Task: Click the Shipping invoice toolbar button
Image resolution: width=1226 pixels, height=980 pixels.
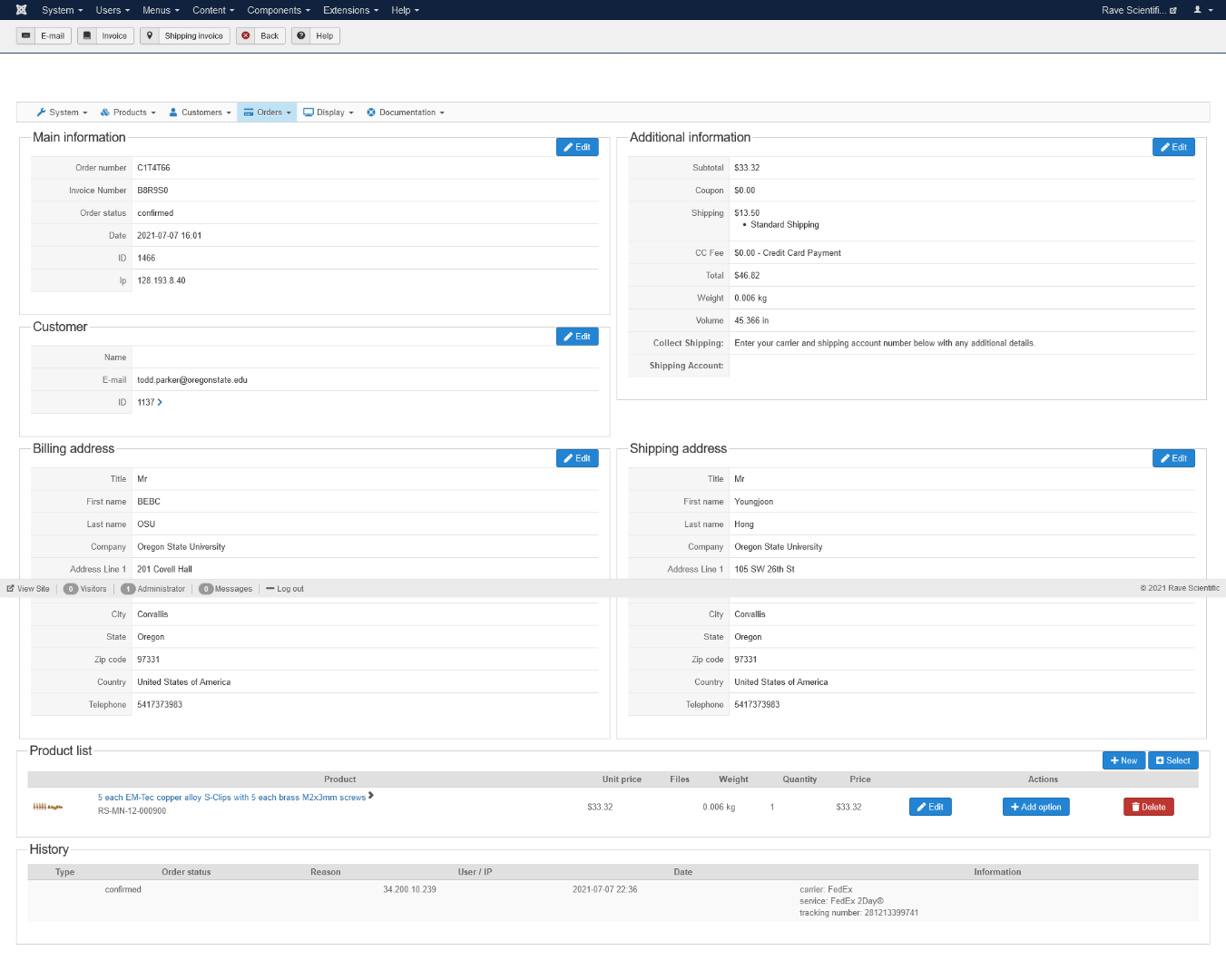Action: coord(185,36)
